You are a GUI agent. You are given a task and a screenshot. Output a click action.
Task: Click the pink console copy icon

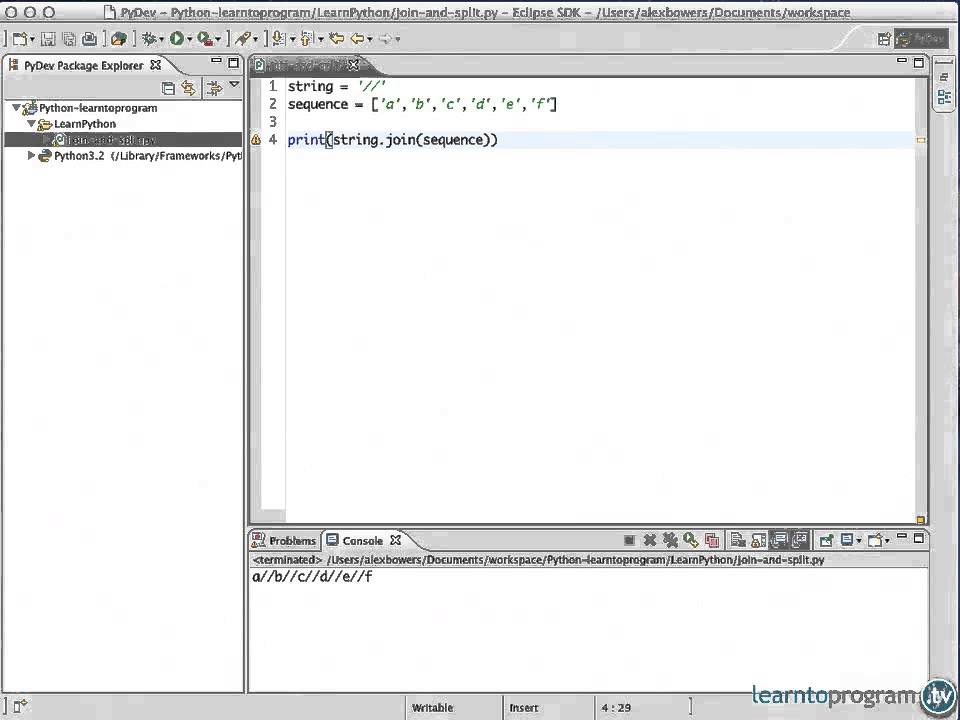click(x=711, y=541)
